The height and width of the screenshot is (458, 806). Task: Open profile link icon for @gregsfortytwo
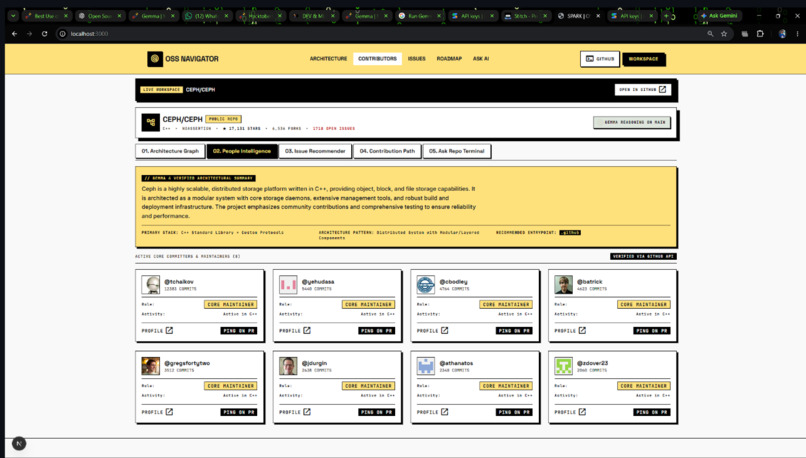tap(169, 412)
